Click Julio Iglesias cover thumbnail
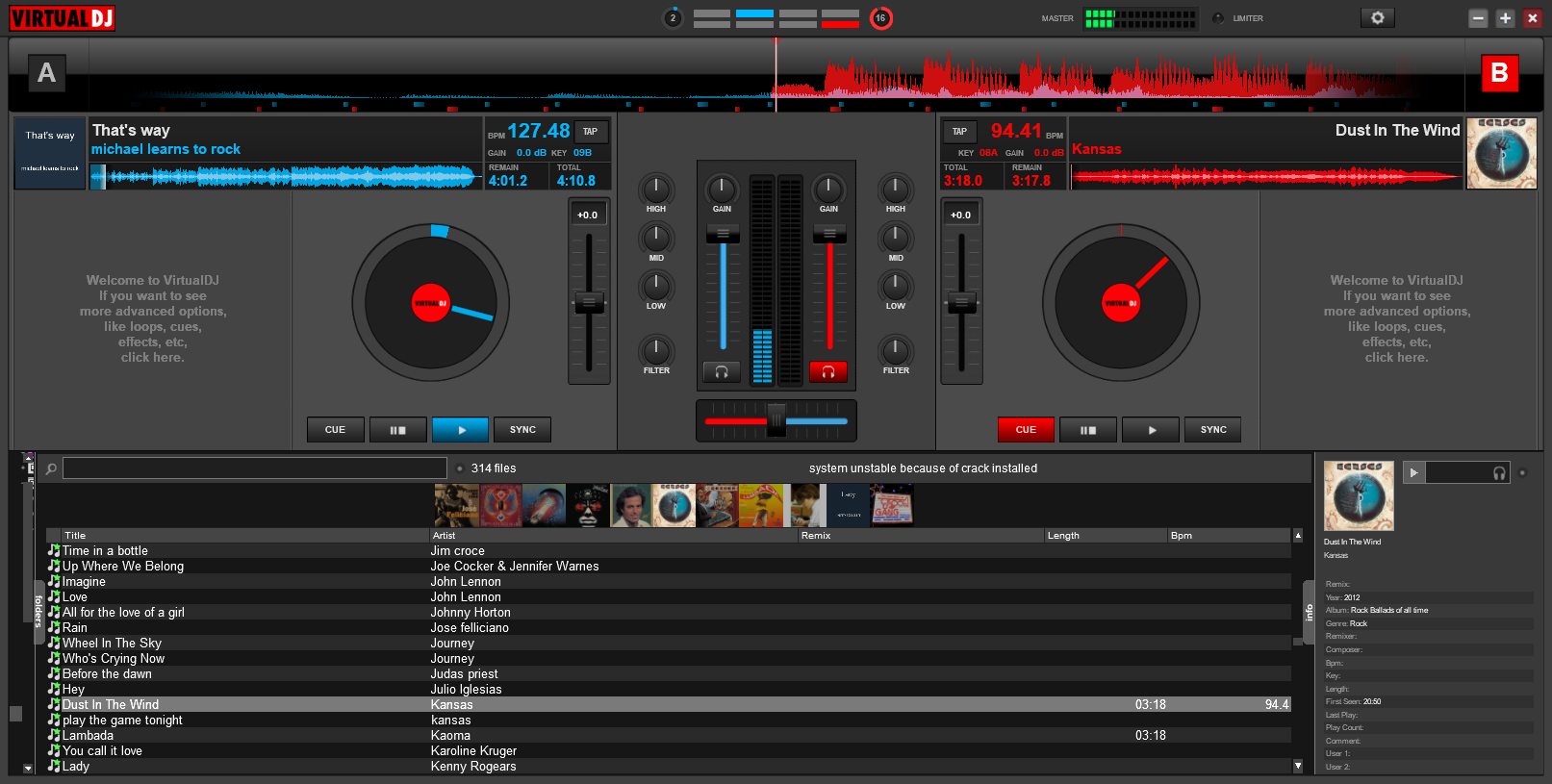Viewport: 1552px width, 784px height. point(631,505)
